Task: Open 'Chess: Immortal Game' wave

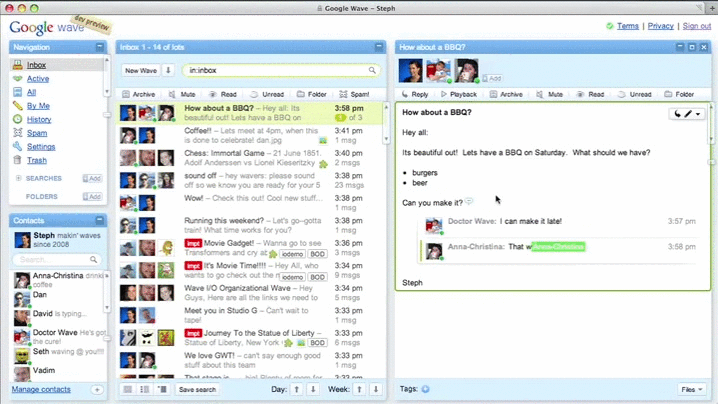Action: [251, 158]
